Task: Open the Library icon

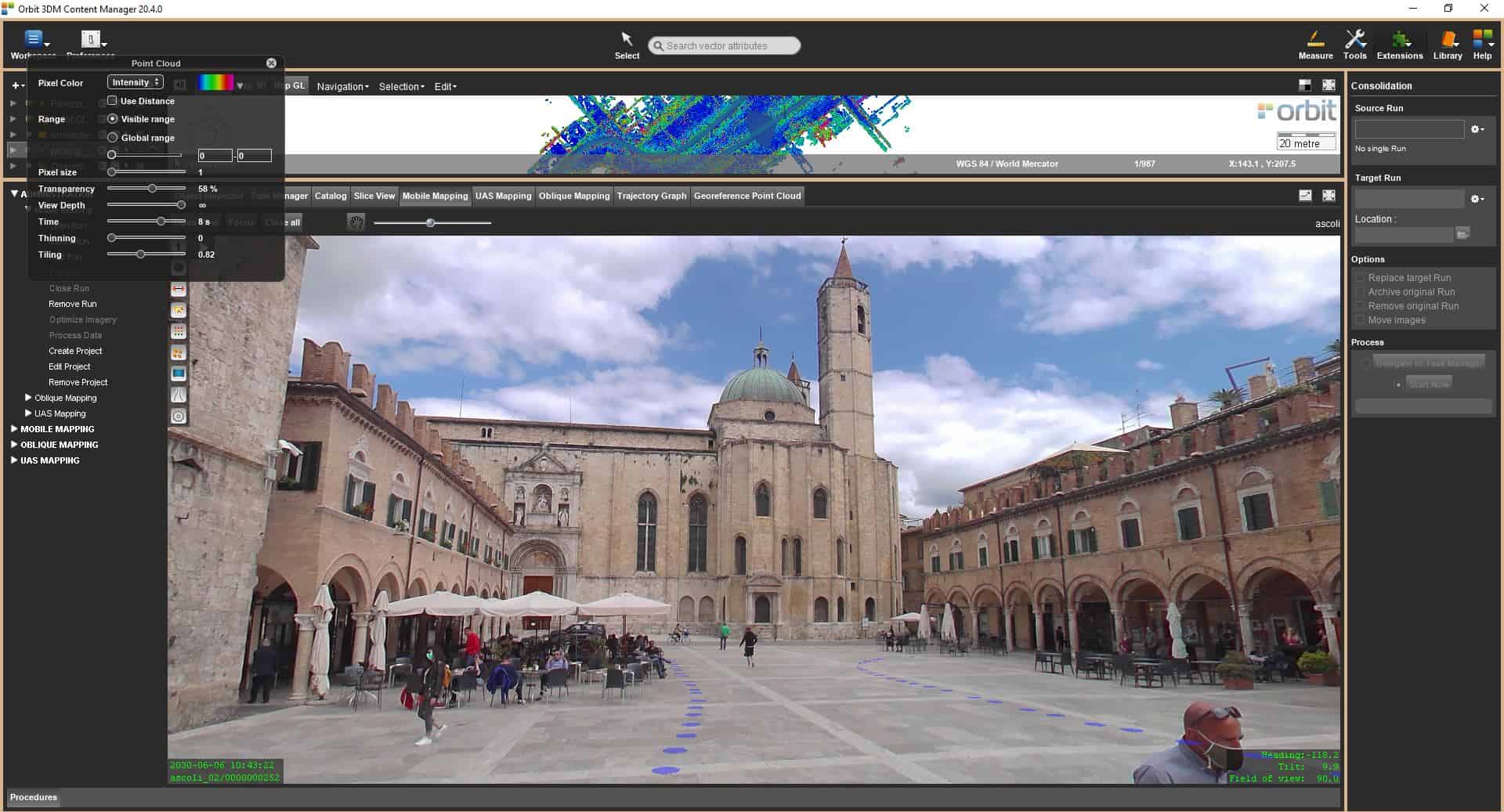Action: (1447, 40)
